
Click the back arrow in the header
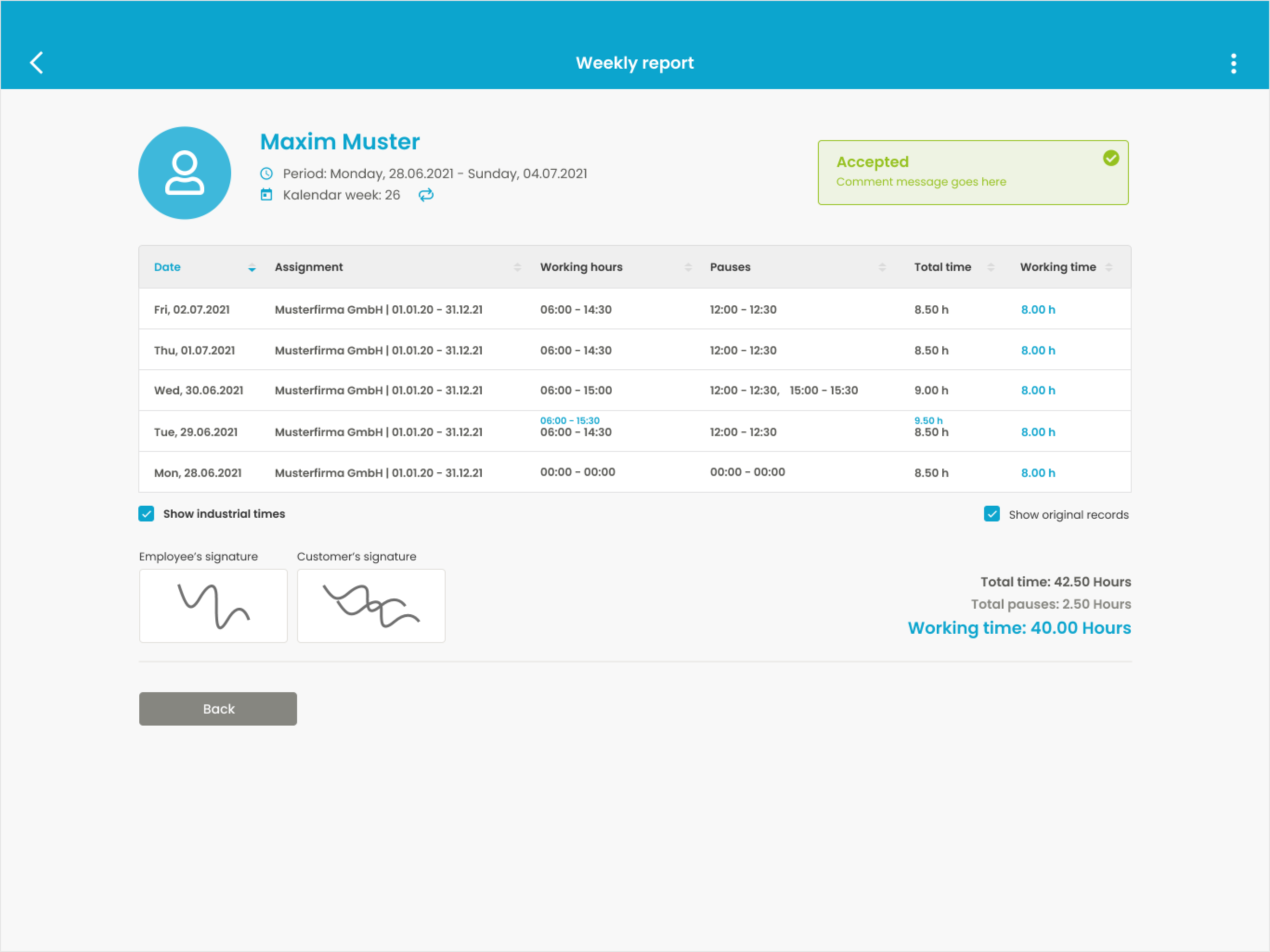tap(37, 63)
